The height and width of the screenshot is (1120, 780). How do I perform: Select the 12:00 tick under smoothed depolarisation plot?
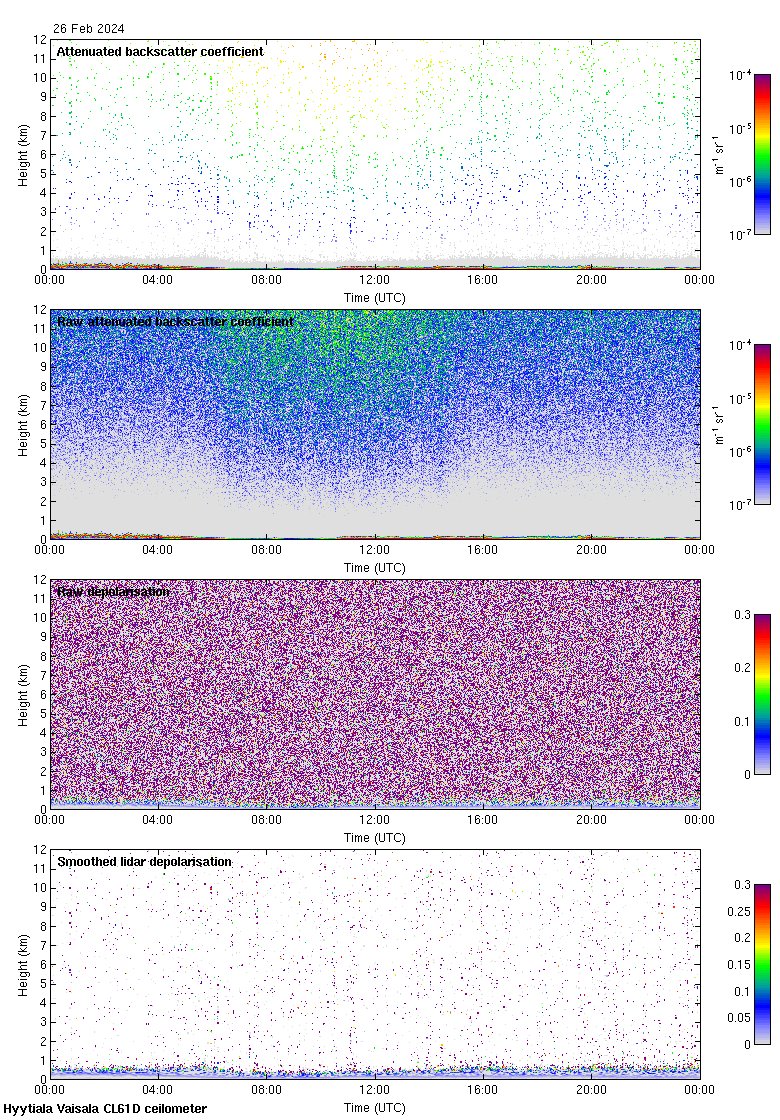pos(375,1090)
